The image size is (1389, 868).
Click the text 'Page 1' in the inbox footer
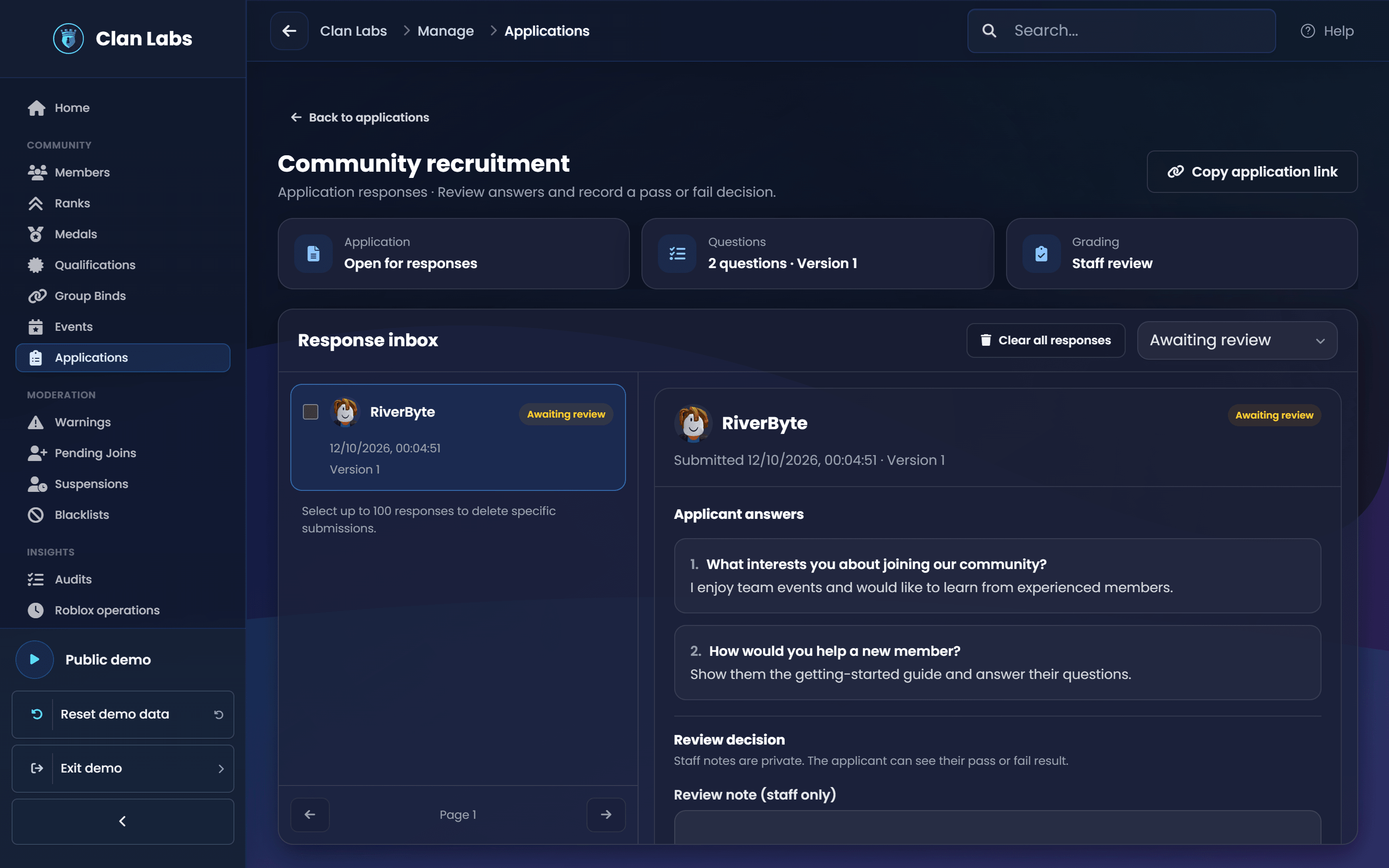pyautogui.click(x=458, y=814)
